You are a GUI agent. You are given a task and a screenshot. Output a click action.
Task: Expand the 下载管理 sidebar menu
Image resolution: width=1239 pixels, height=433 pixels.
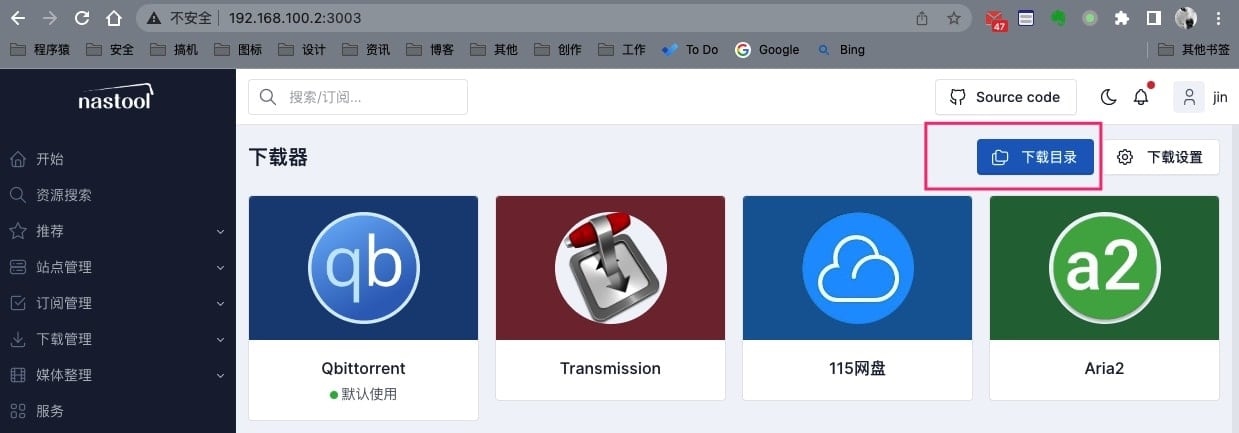(x=118, y=339)
